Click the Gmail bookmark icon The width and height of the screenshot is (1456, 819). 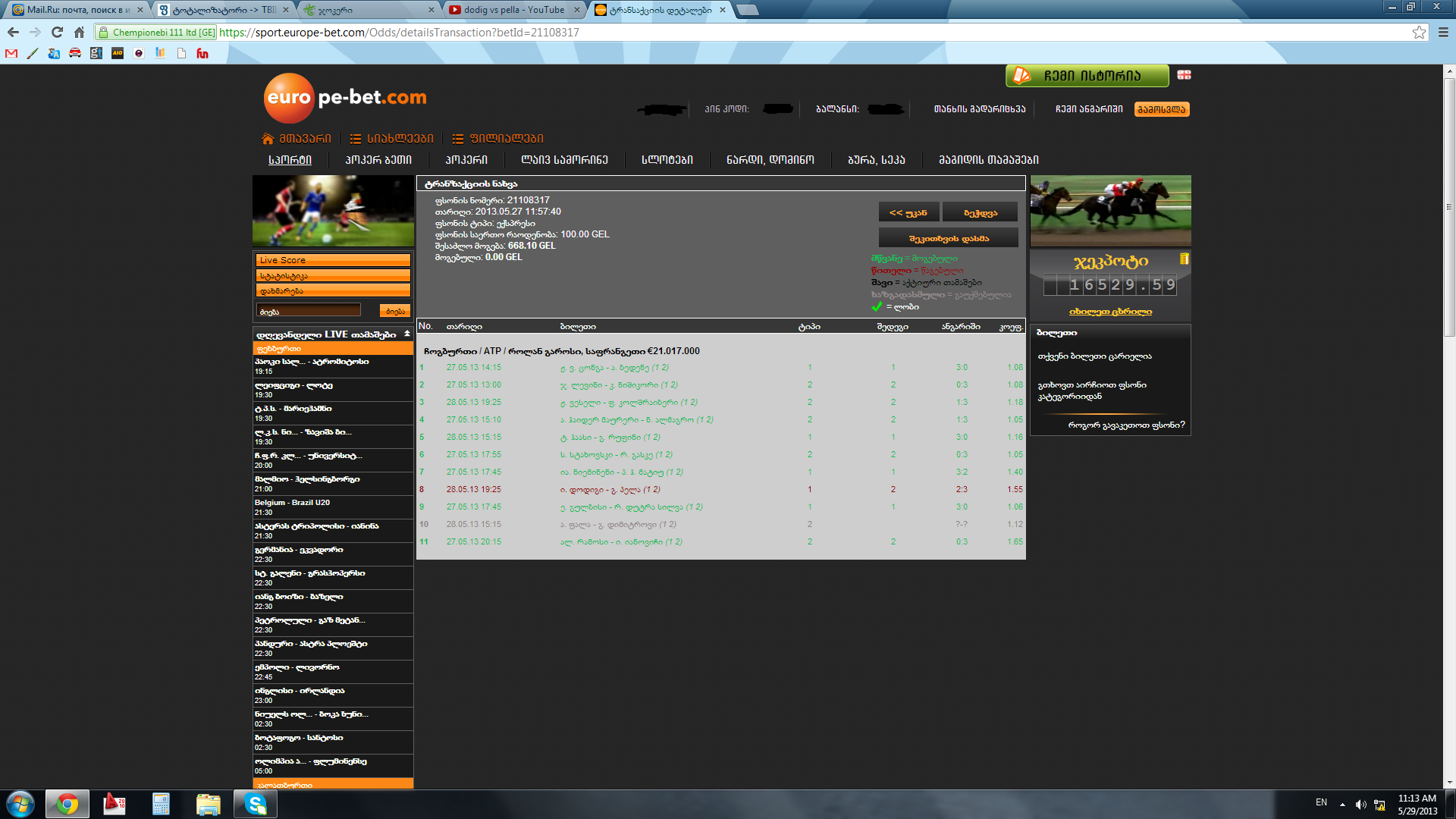[x=11, y=53]
